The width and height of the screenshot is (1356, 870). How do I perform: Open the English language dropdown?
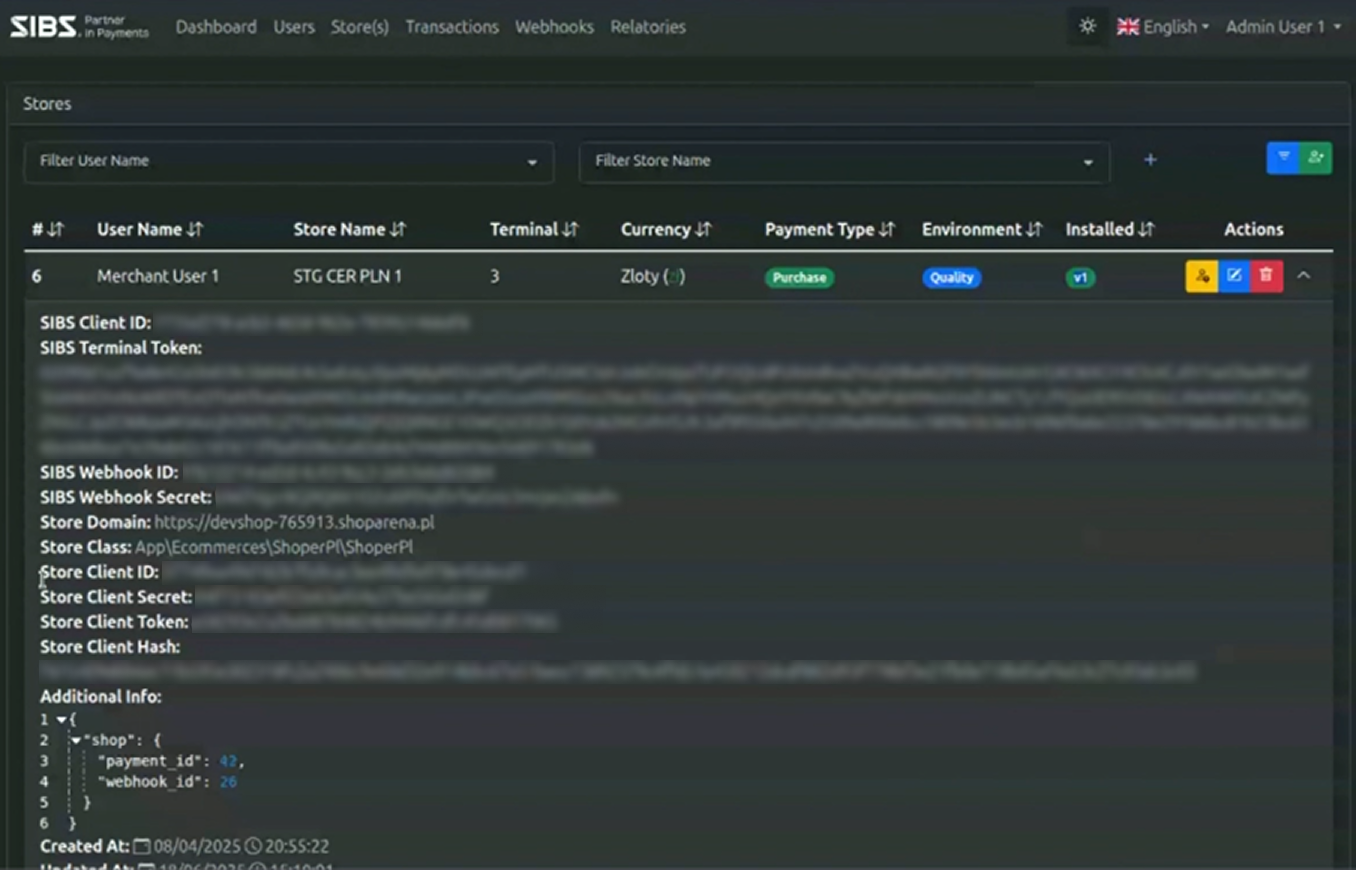[1163, 27]
